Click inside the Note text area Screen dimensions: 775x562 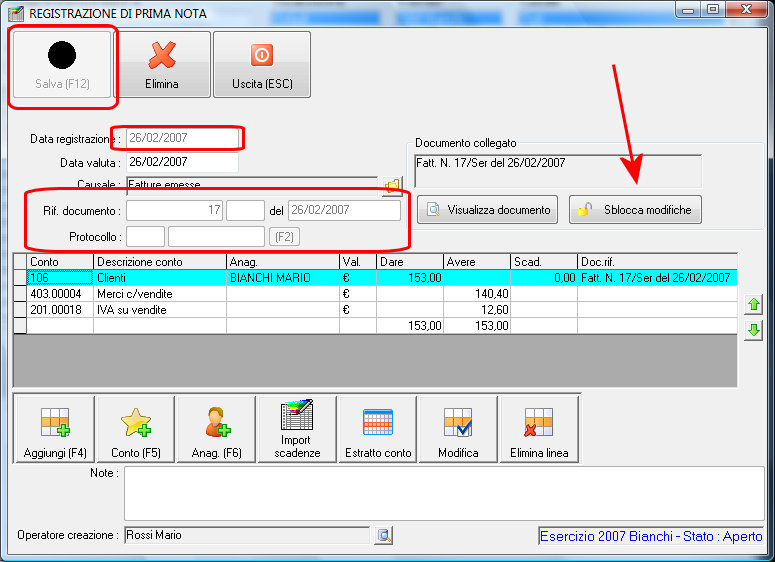(x=444, y=493)
